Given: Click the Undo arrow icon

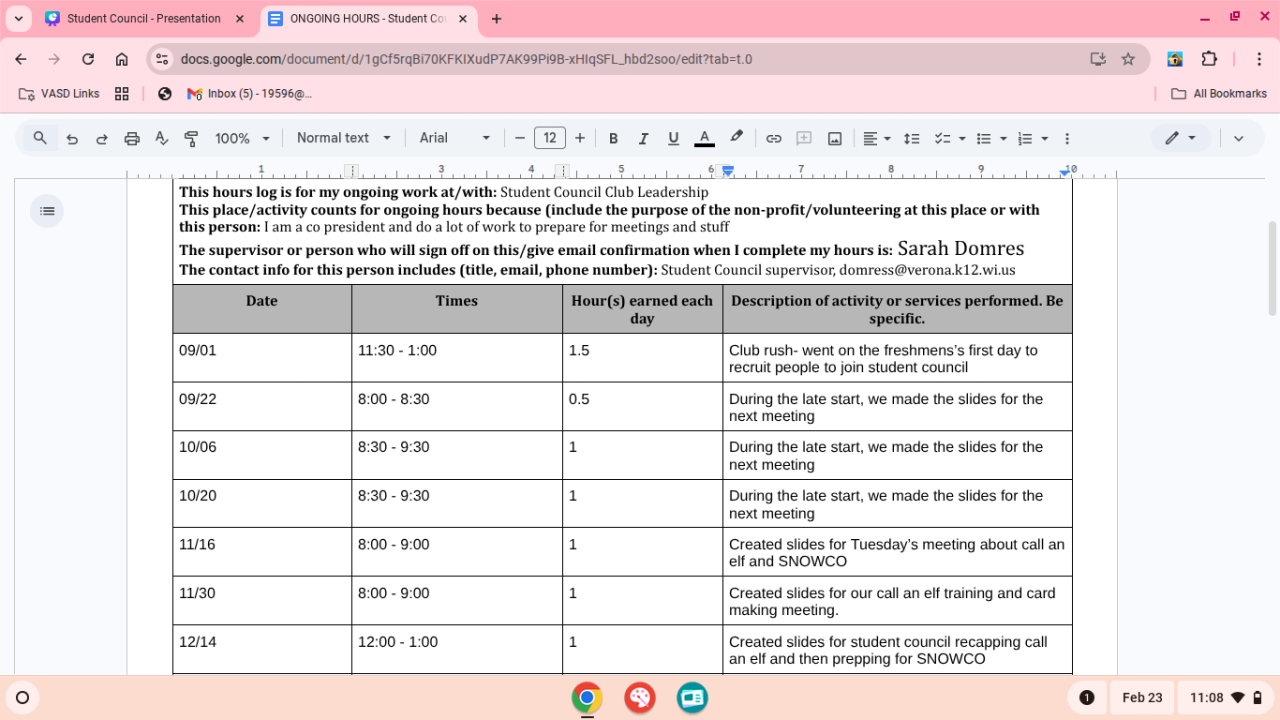Looking at the screenshot, I should 72,139.
